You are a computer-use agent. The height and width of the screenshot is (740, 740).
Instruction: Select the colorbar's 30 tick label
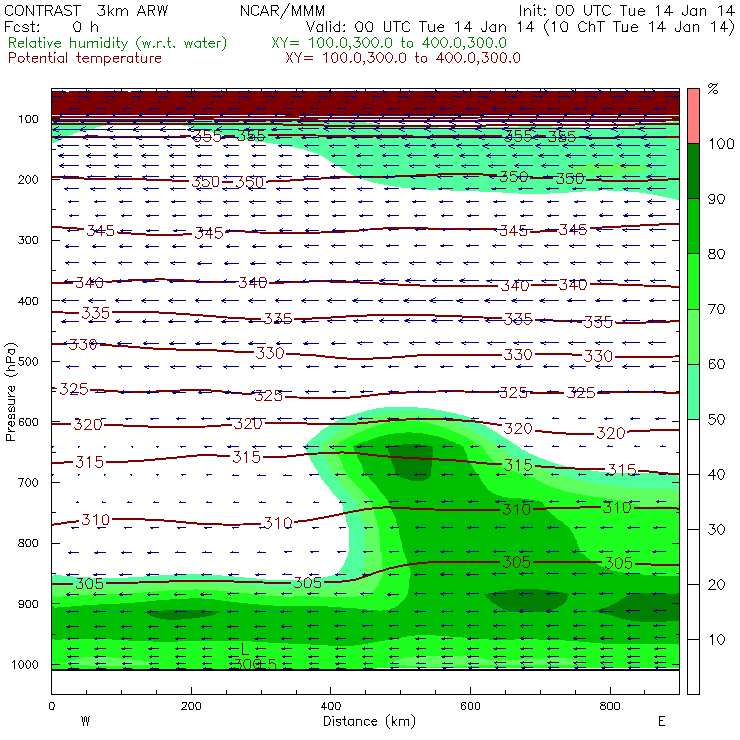click(x=716, y=530)
